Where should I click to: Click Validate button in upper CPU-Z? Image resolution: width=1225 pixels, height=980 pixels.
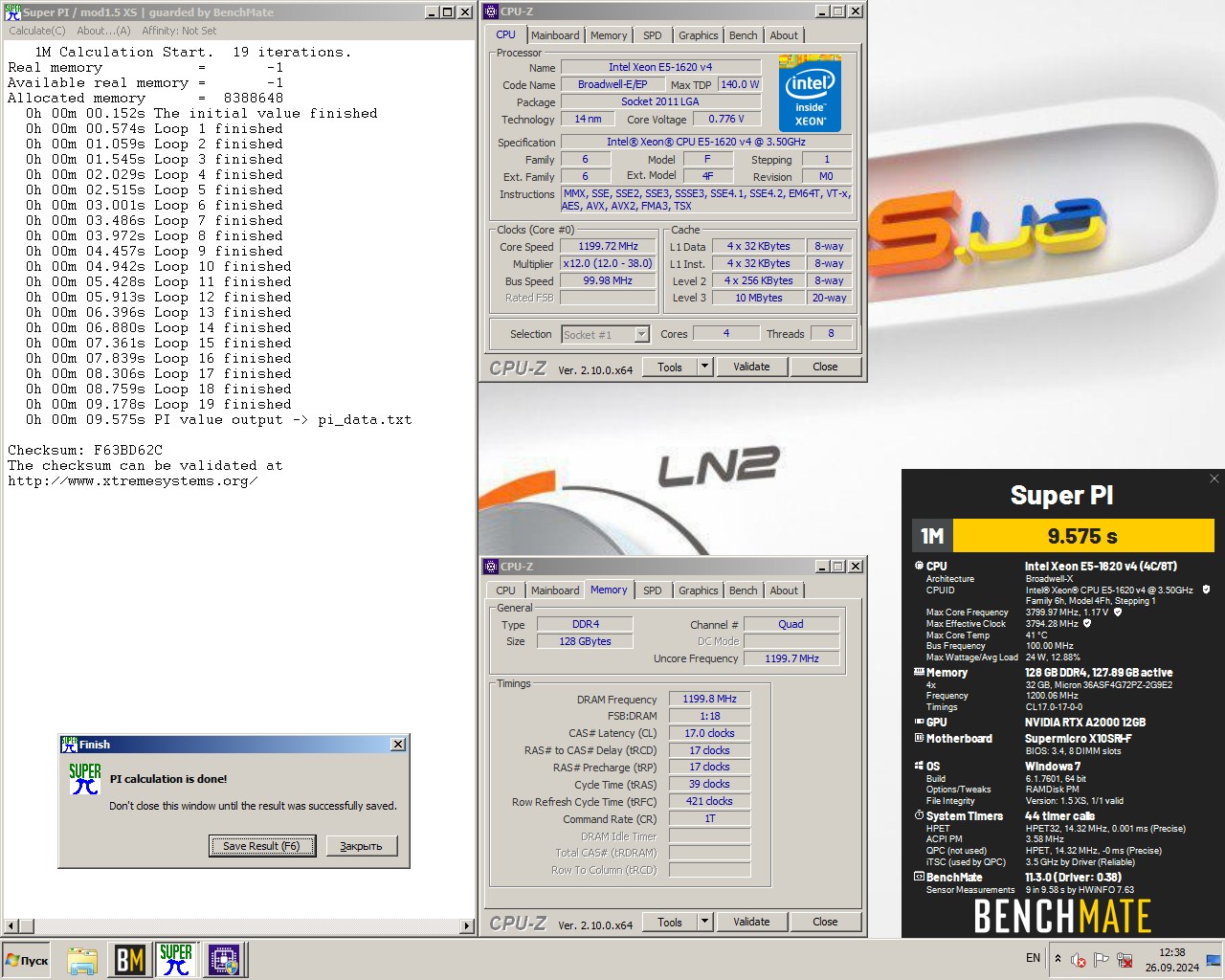pyautogui.click(x=751, y=367)
